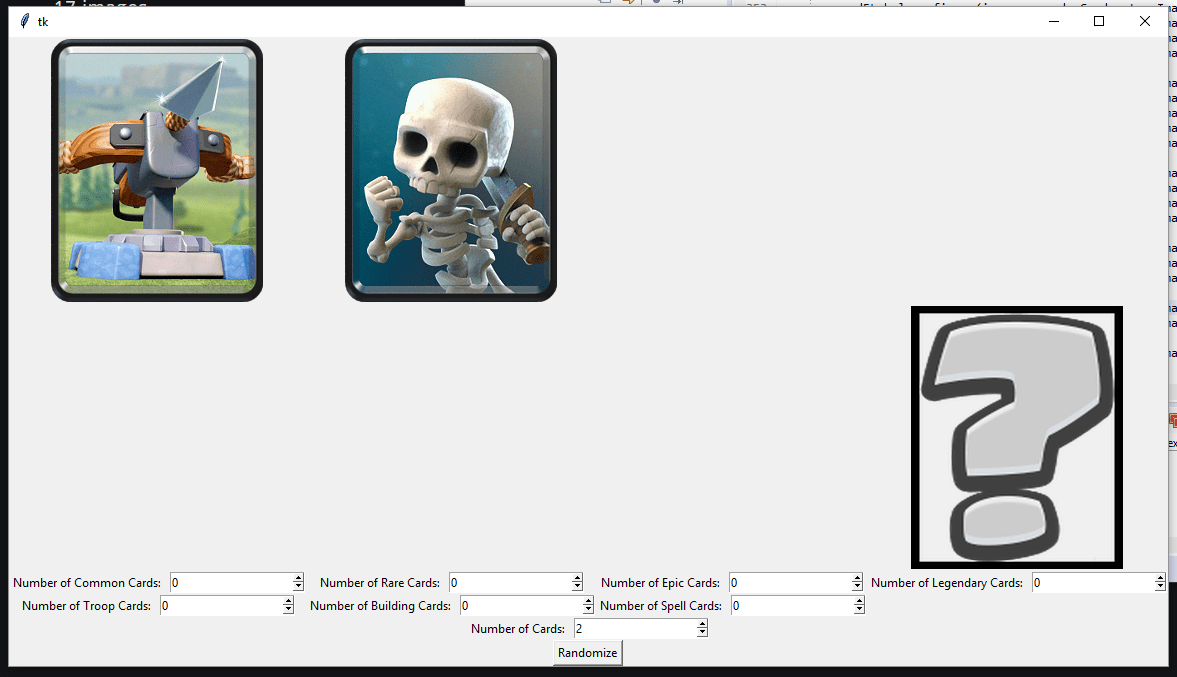The image size is (1177, 677).
Task: Increase Number of Rare Cards with up arrow
Action: [x=577, y=579]
